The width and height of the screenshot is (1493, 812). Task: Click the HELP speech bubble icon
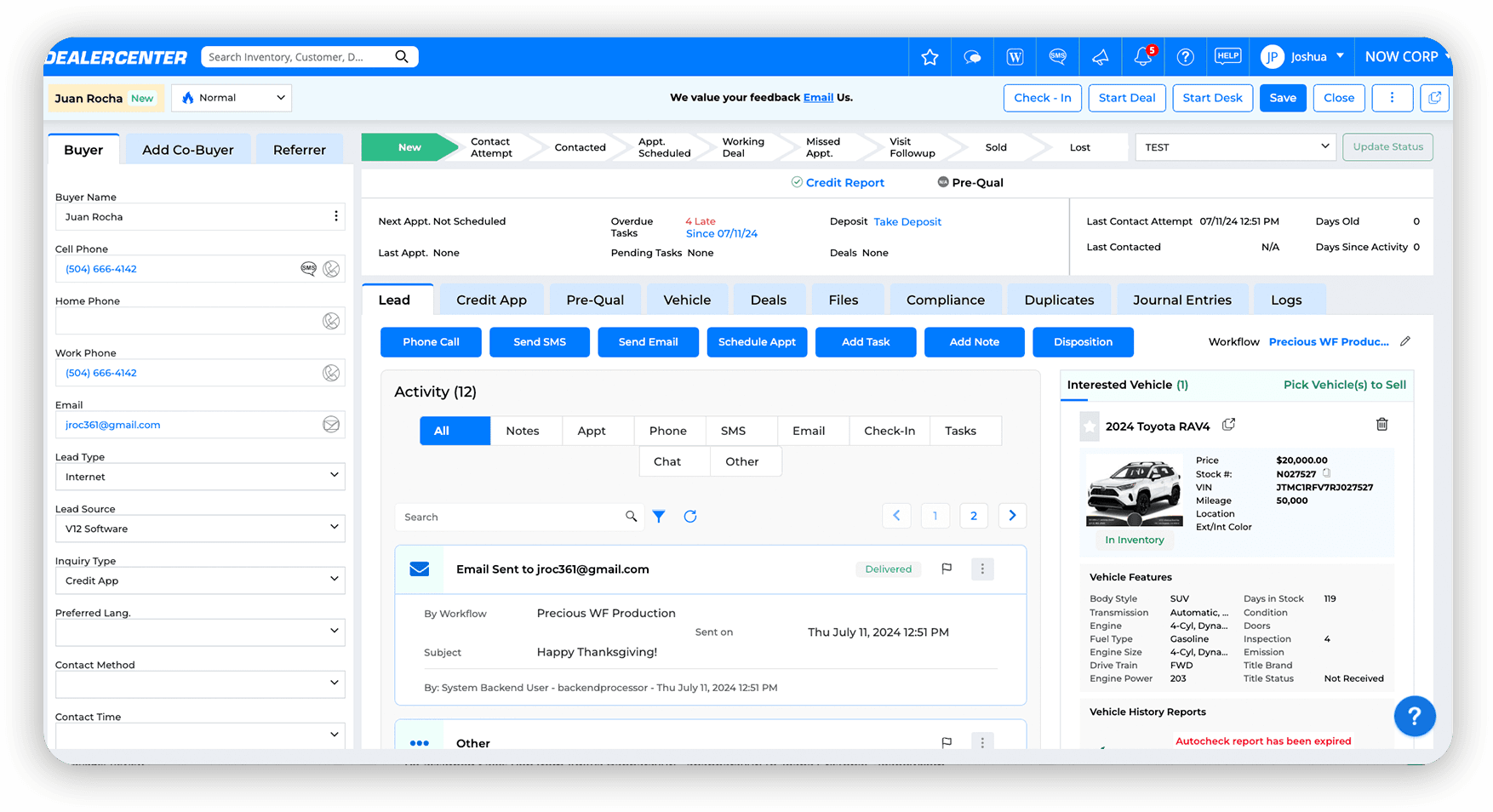pos(1227,56)
